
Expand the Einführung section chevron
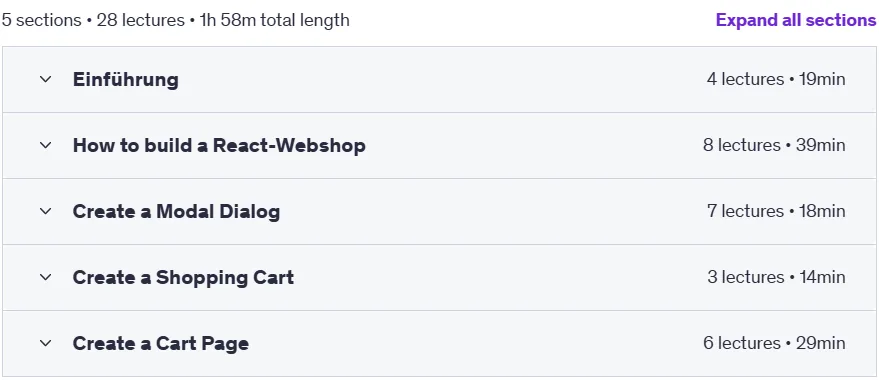click(x=45, y=80)
